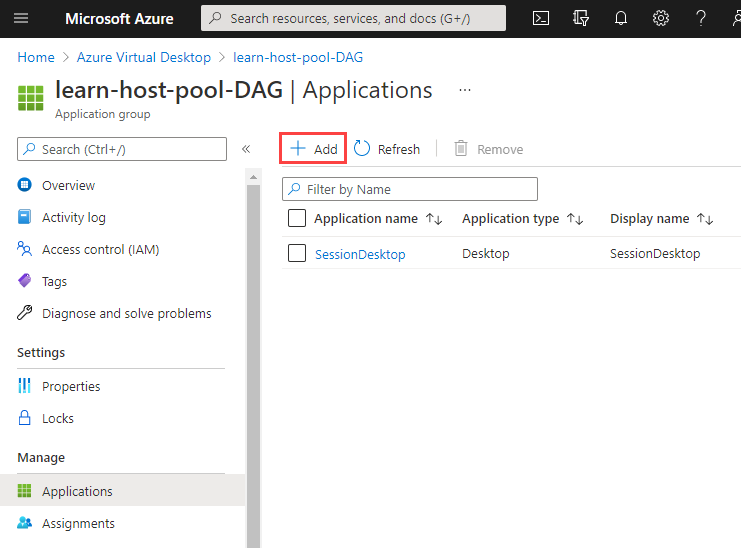Go to Azure Virtual Desktop breadcrumb
Viewport: 741px width, 548px height.
[x=144, y=57]
